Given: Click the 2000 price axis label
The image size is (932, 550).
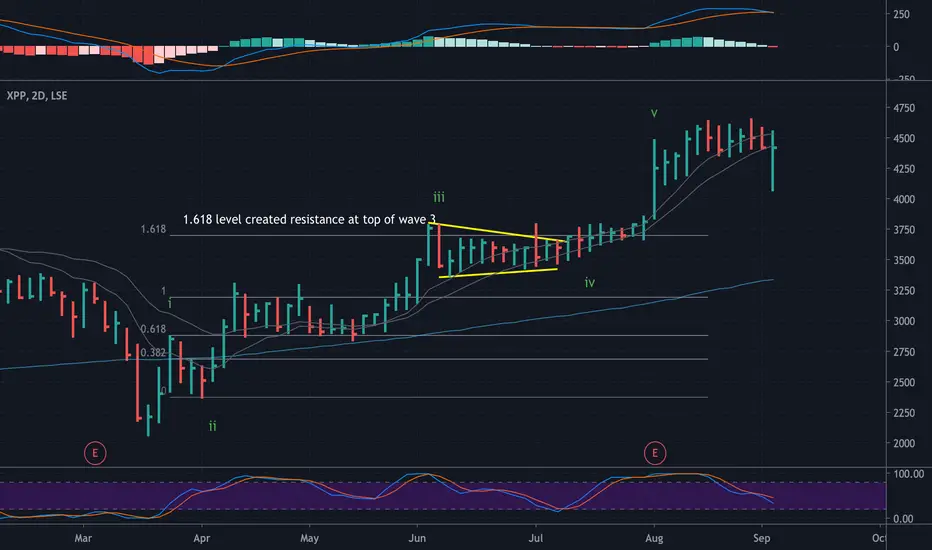Looking at the screenshot, I should point(904,444).
